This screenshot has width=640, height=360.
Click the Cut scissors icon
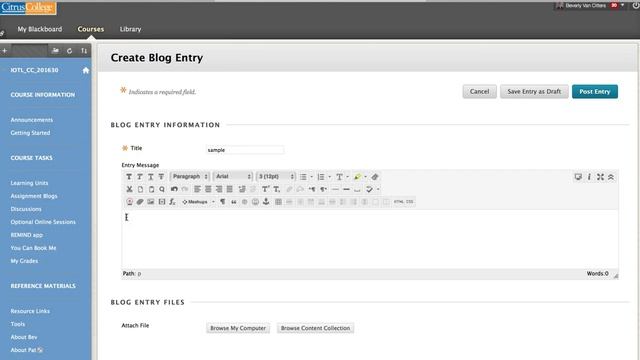click(129, 189)
